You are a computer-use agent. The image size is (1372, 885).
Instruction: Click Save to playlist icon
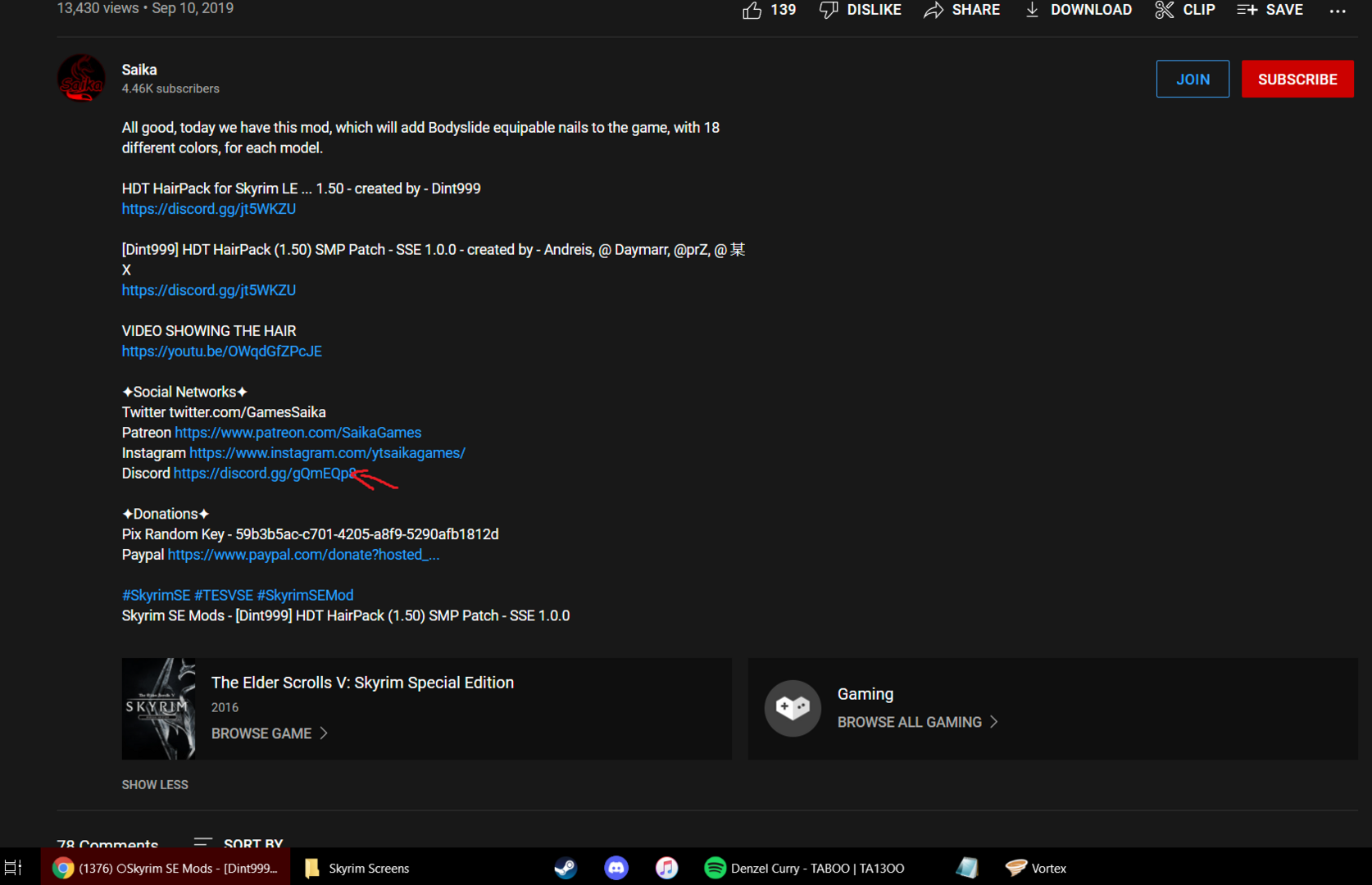tap(1247, 10)
